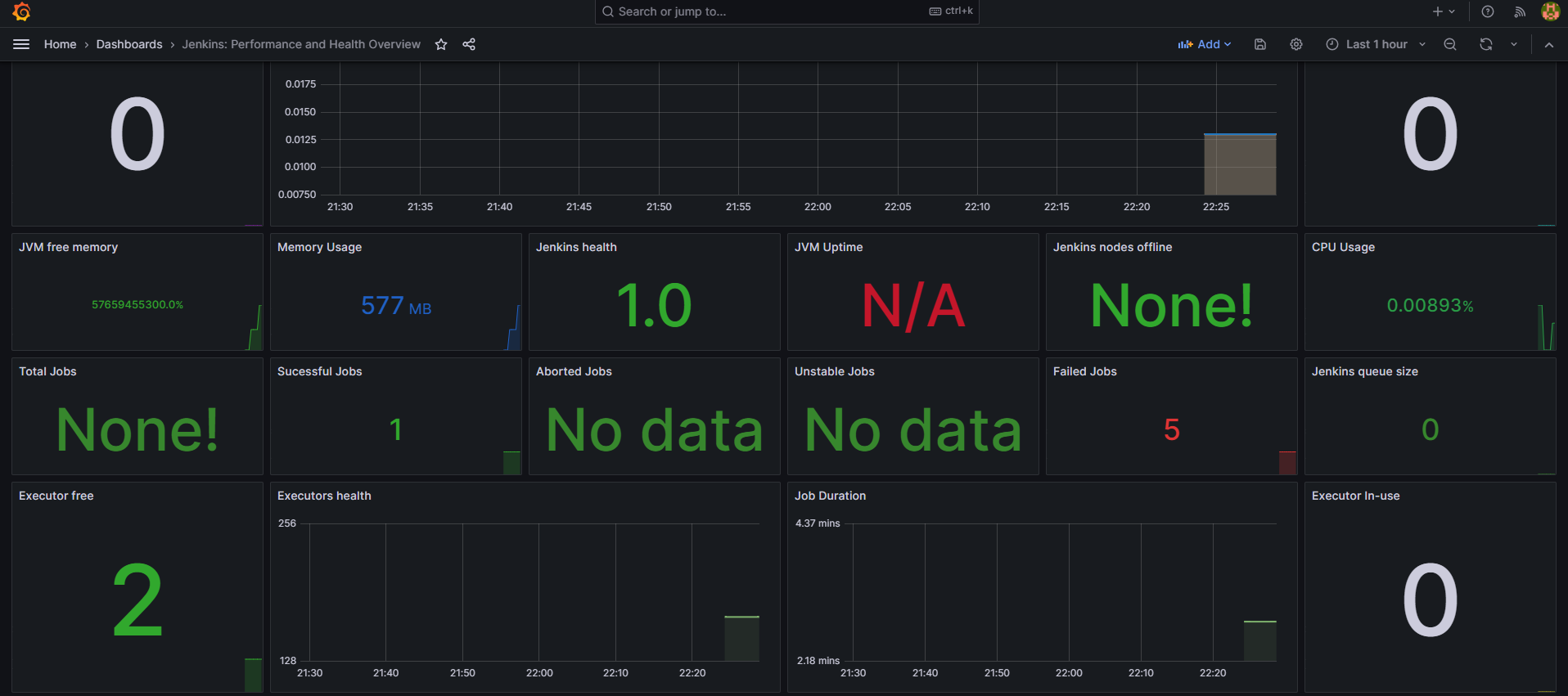1568x696 pixels.
Task: Open the Total Jobs panel title
Action: click(x=47, y=371)
